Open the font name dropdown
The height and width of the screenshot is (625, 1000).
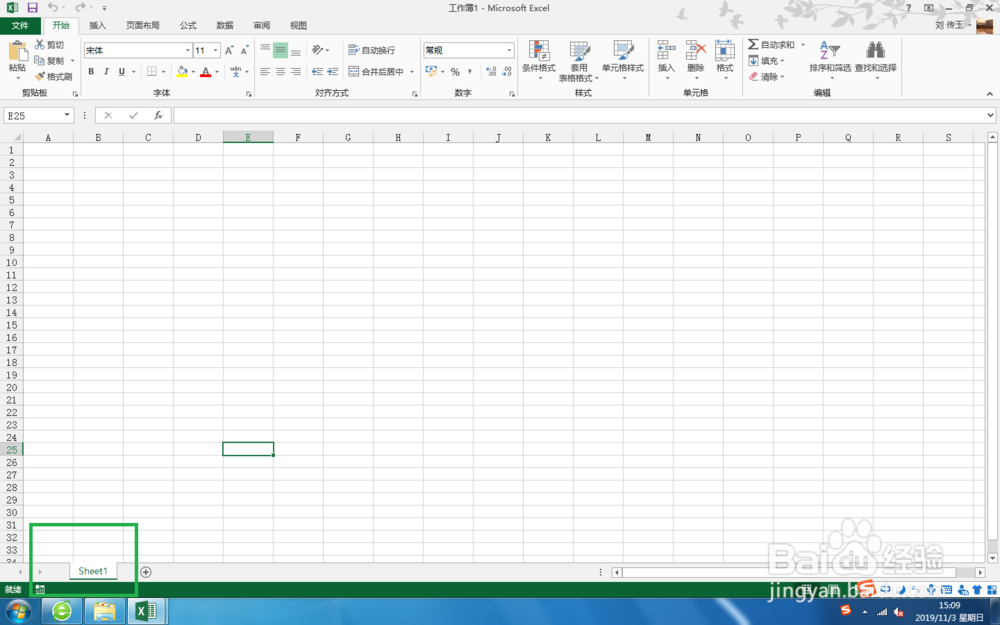[186, 49]
